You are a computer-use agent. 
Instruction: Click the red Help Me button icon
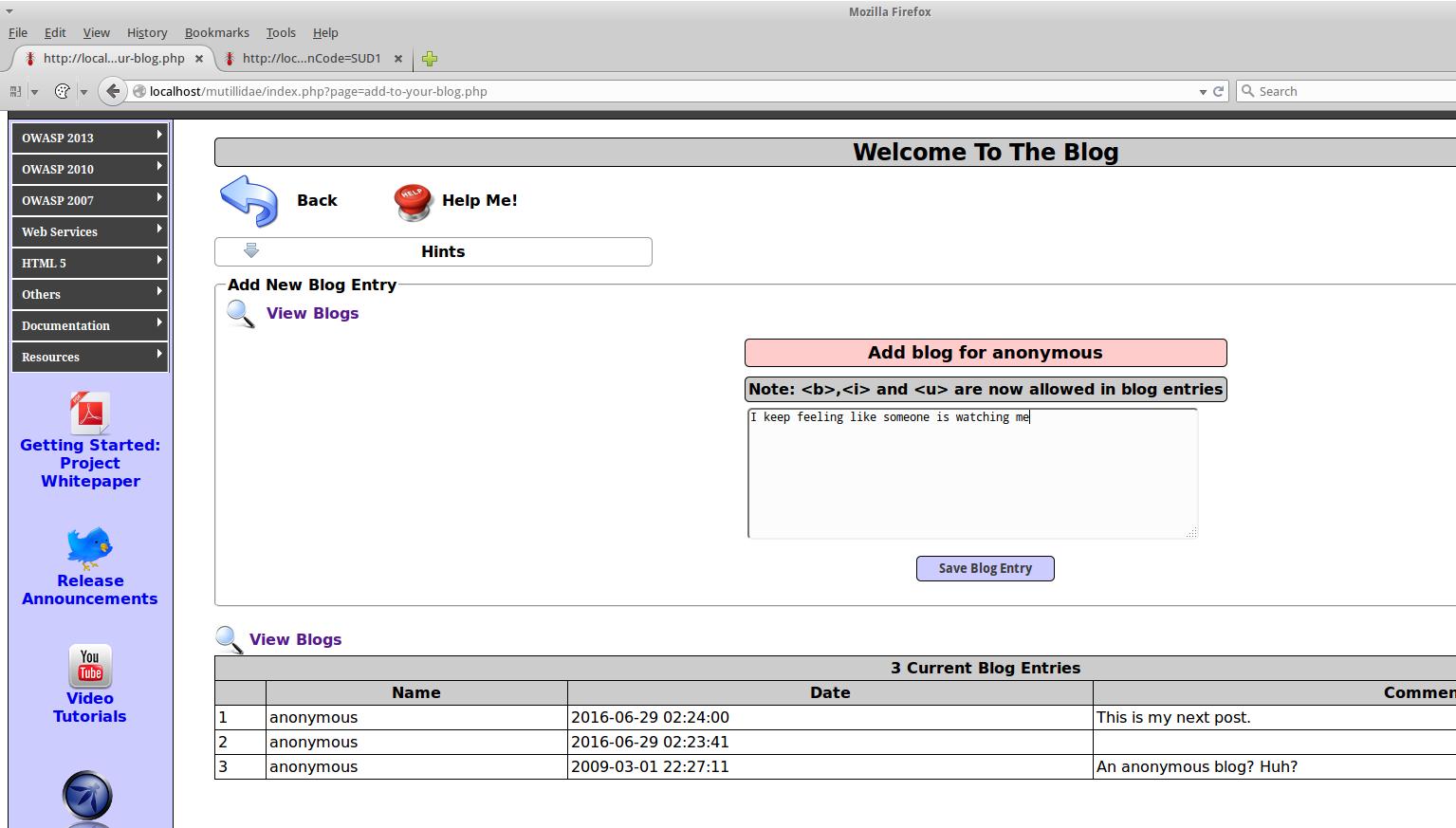(x=413, y=202)
